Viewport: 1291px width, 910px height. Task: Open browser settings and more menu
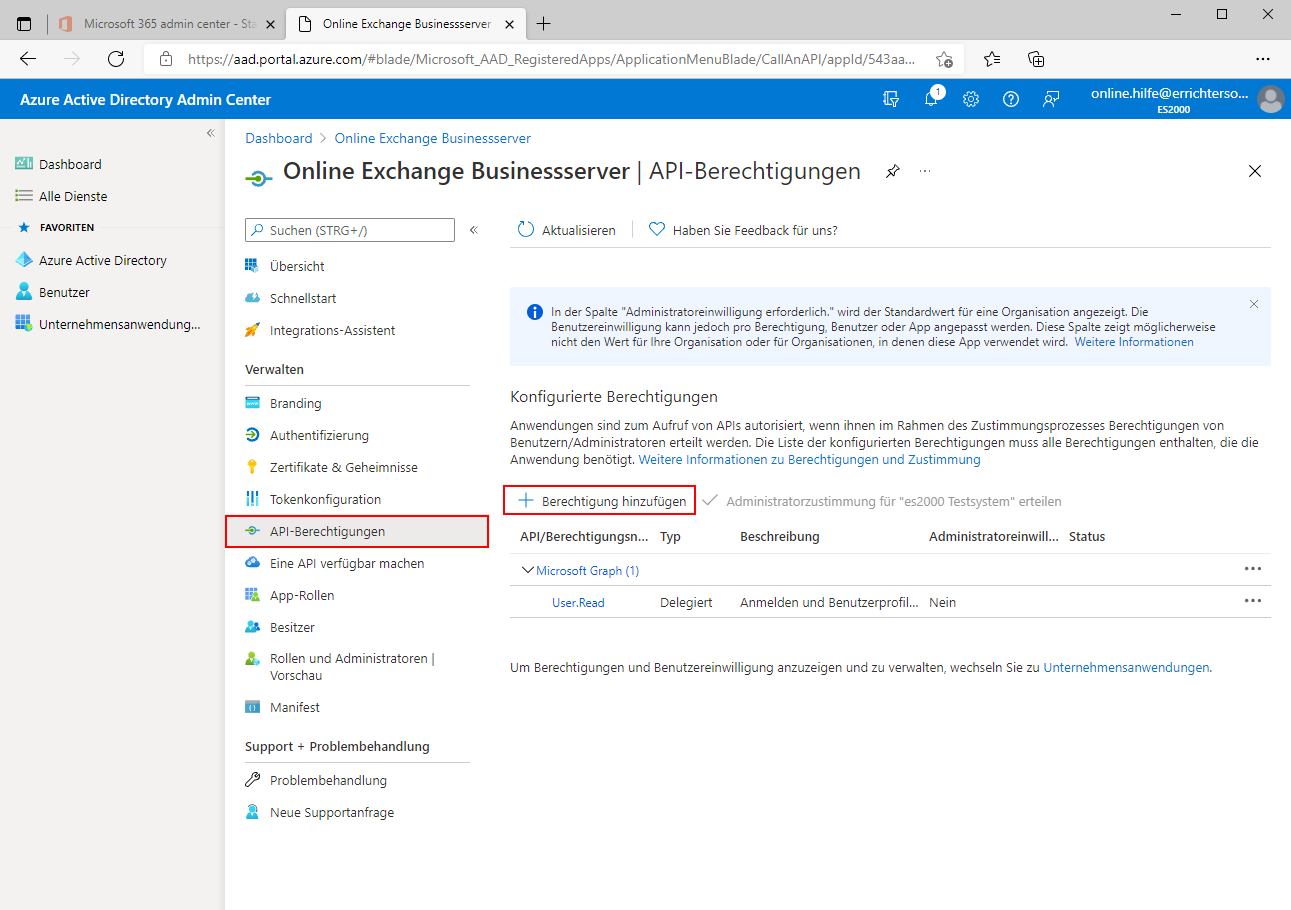click(1263, 59)
